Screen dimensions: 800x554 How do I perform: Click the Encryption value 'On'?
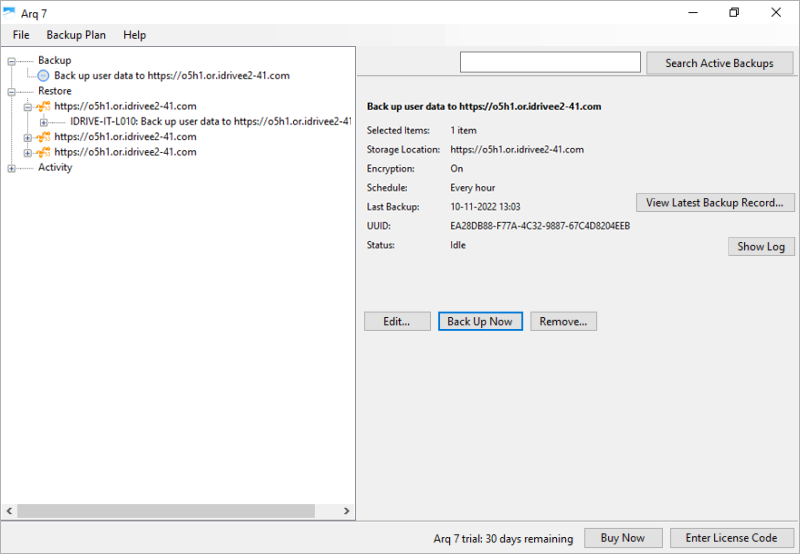click(457, 169)
